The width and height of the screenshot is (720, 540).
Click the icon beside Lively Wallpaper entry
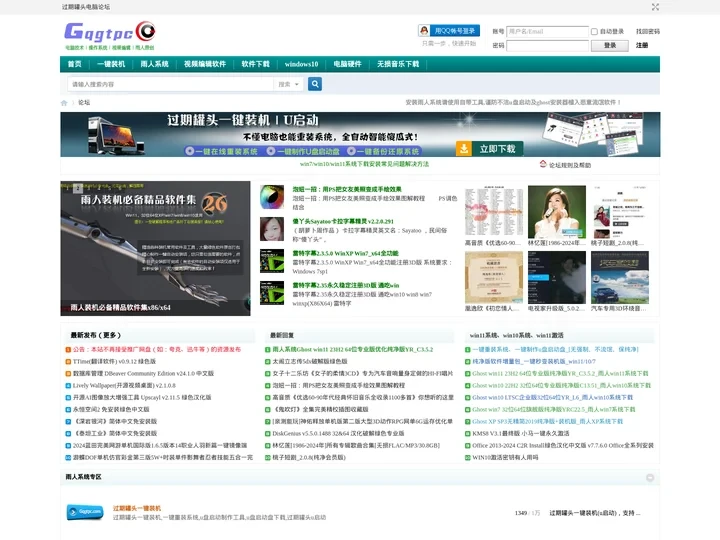pyautogui.click(x=68, y=386)
